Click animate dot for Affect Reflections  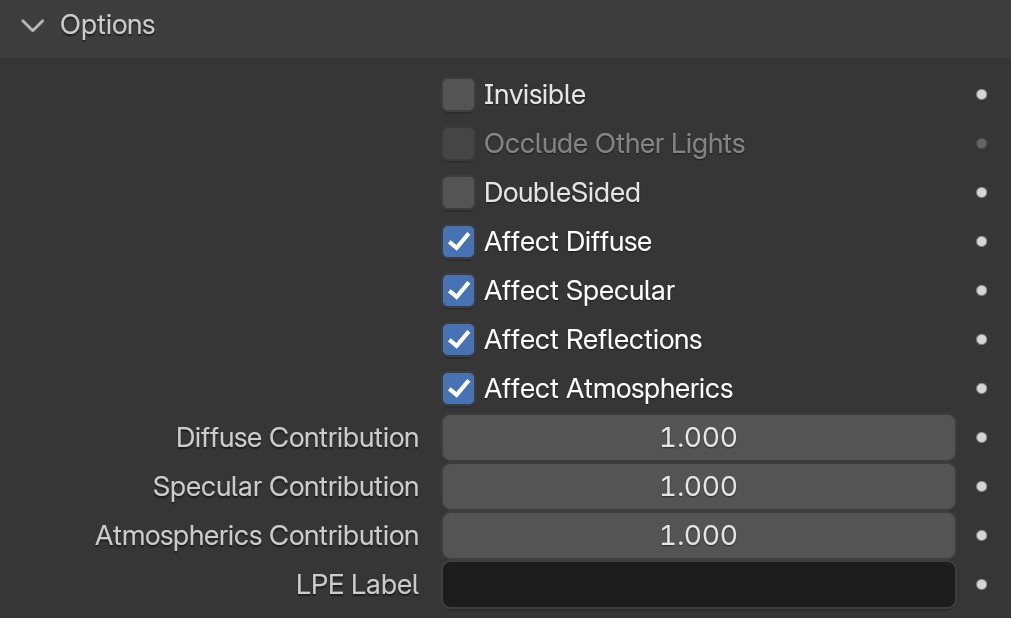(981, 339)
